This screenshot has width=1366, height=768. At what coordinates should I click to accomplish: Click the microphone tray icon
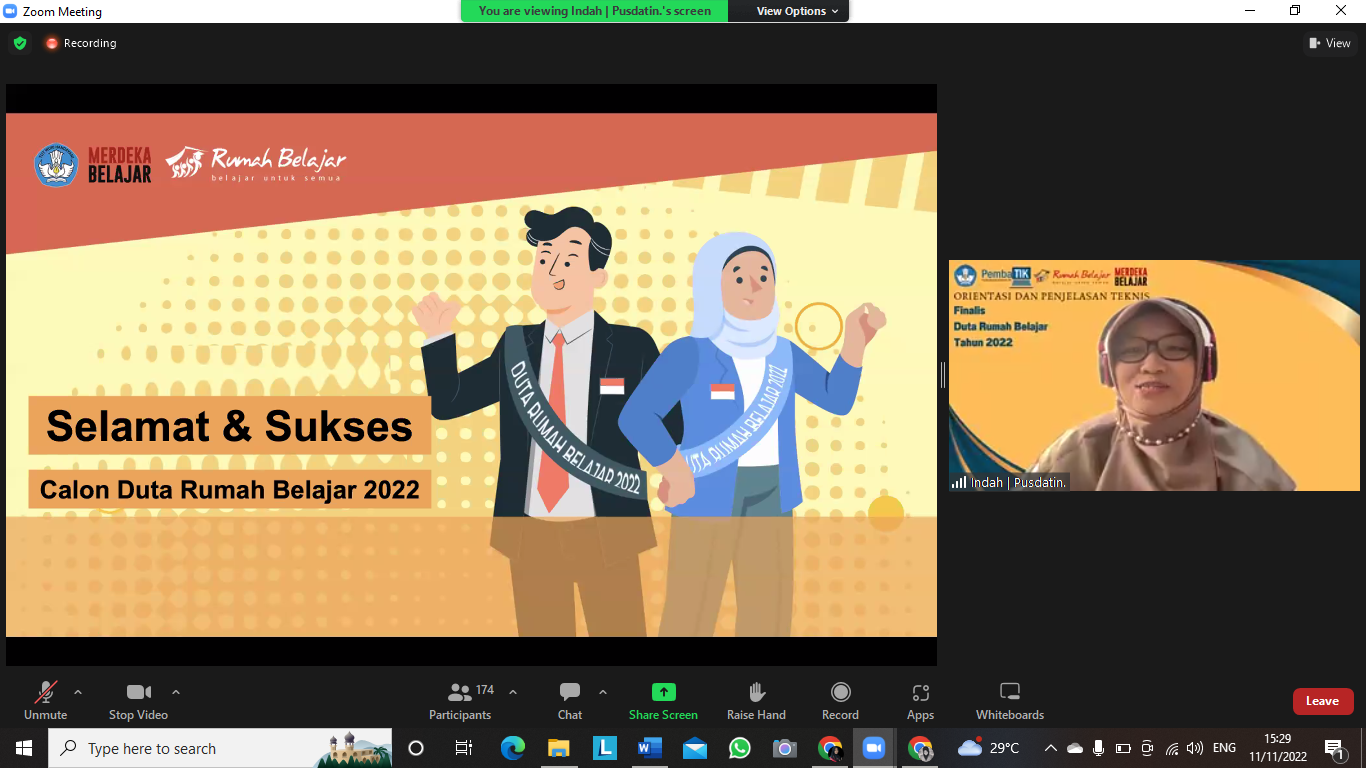1099,748
